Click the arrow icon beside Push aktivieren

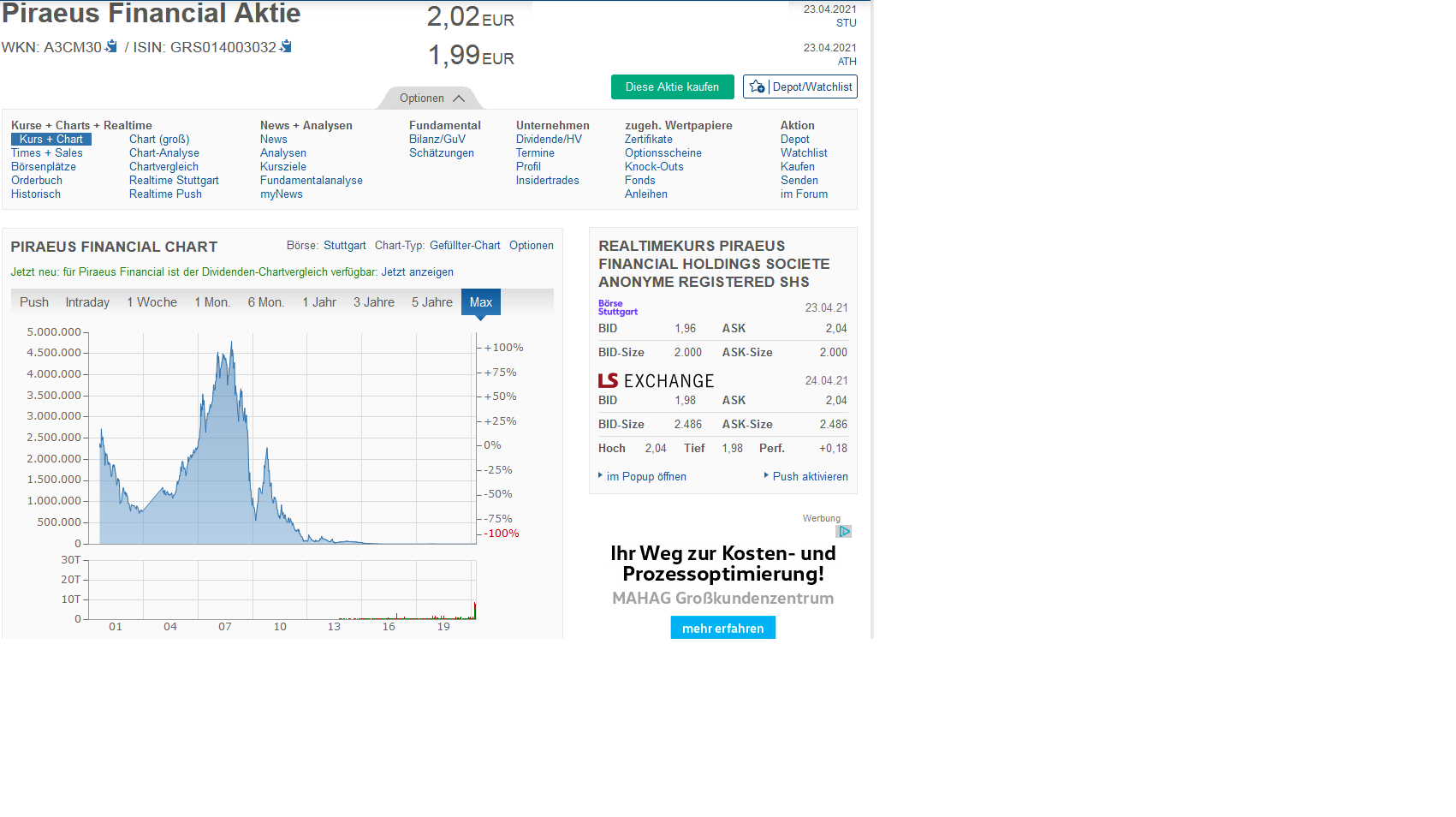click(x=766, y=476)
